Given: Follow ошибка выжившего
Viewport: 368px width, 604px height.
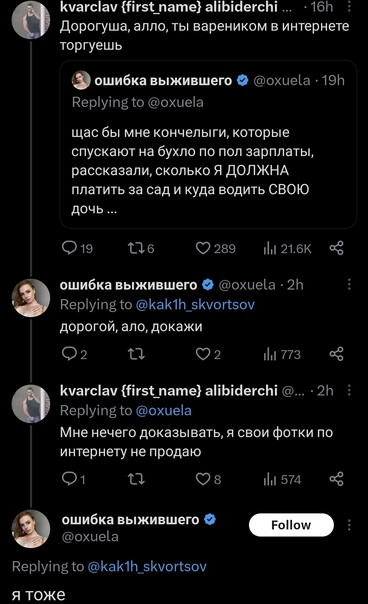Looking at the screenshot, I should [x=291, y=525].
